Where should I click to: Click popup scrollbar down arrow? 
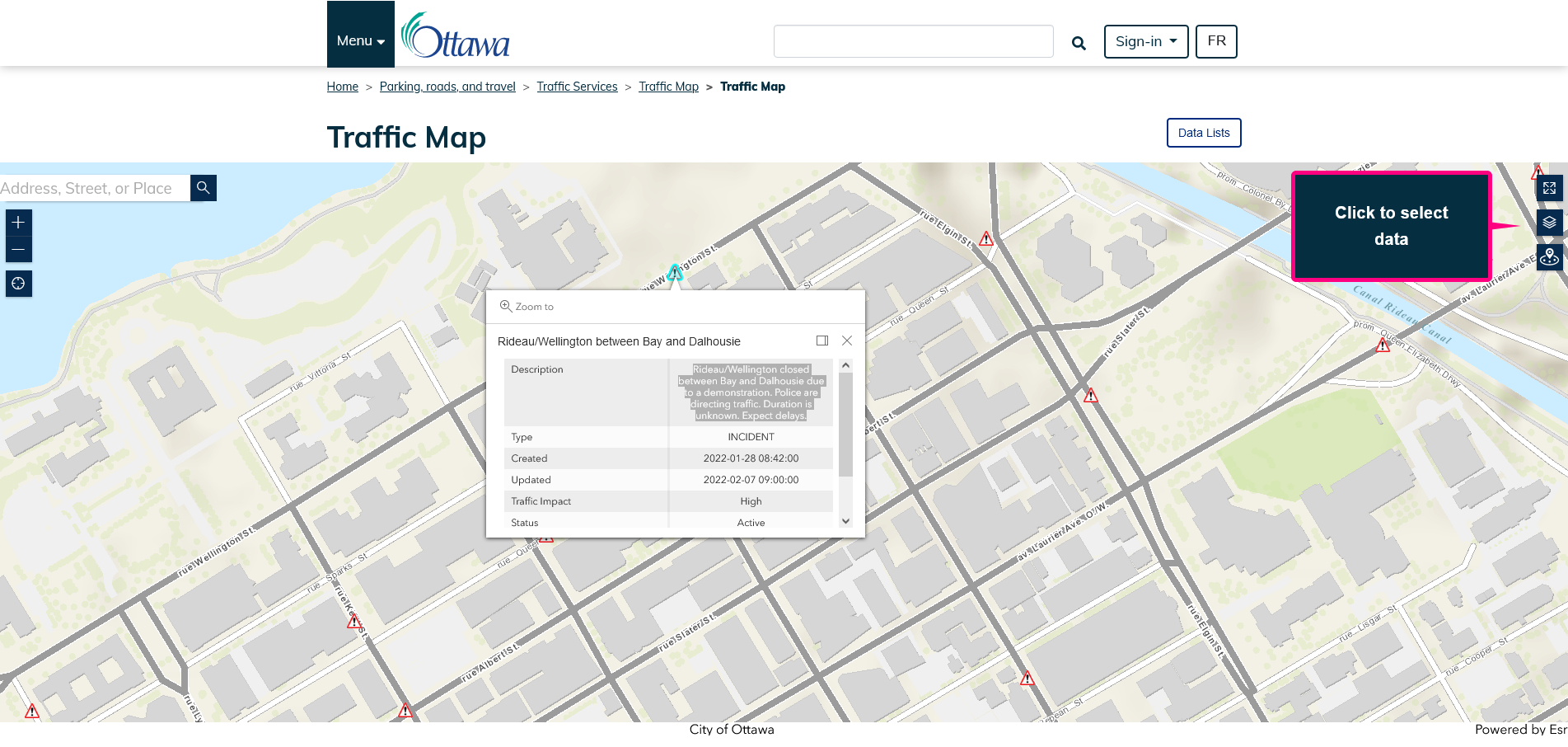click(845, 521)
